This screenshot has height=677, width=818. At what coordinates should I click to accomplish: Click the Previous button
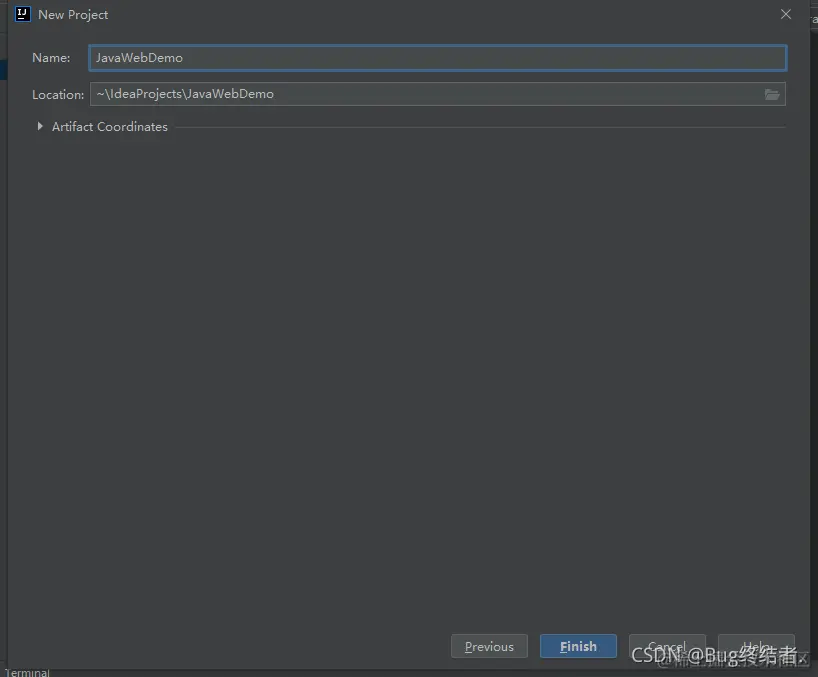tap(489, 646)
